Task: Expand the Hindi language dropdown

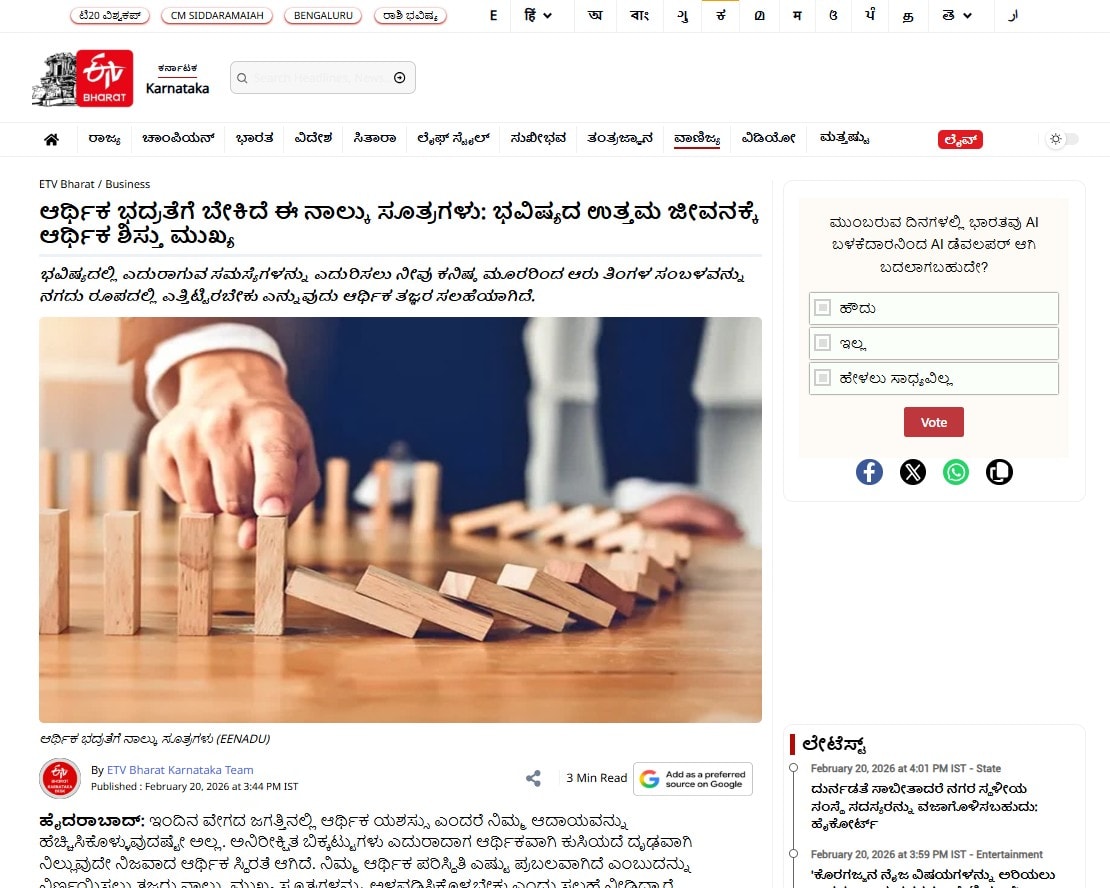Action: (x=538, y=16)
